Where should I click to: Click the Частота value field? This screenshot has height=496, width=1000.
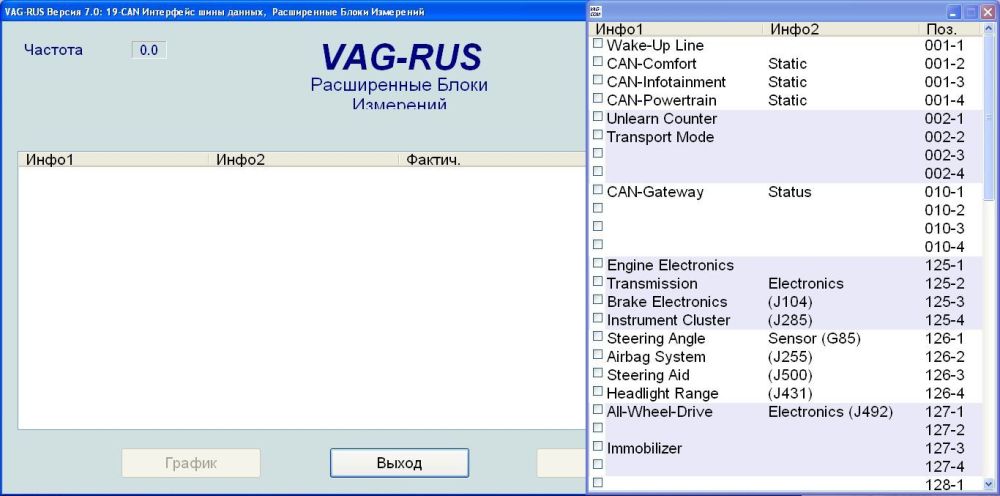149,50
